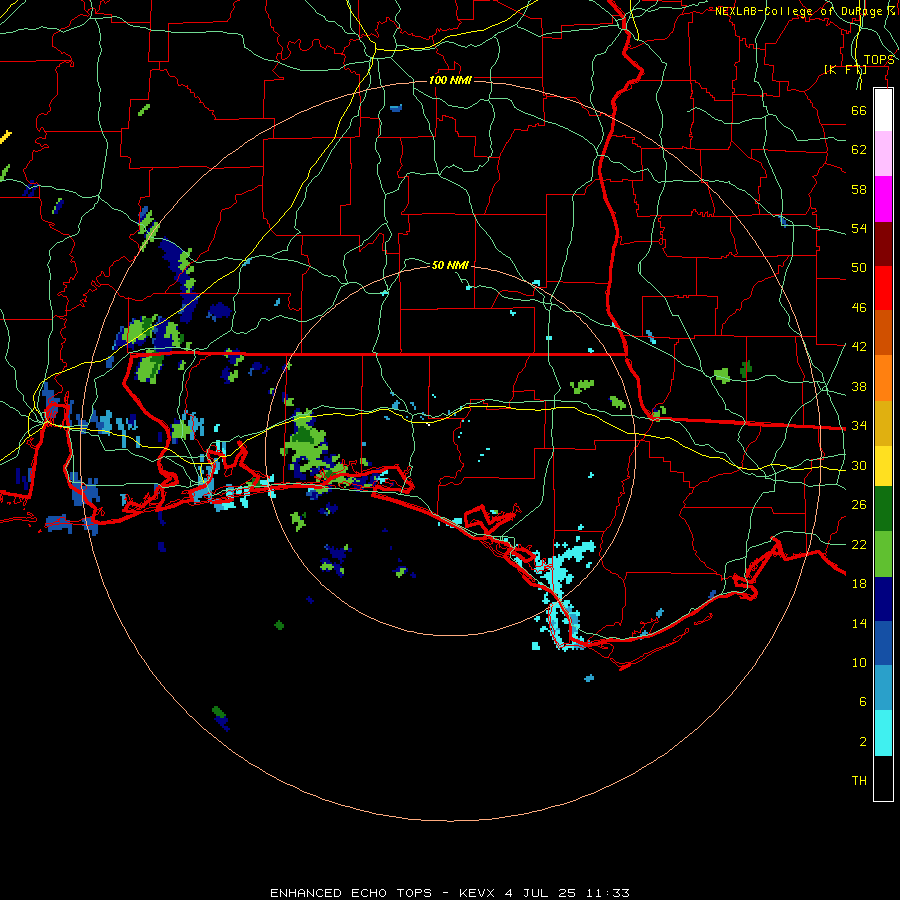900x900 pixels.
Task: Click the light blue legend band
Action: (883, 688)
